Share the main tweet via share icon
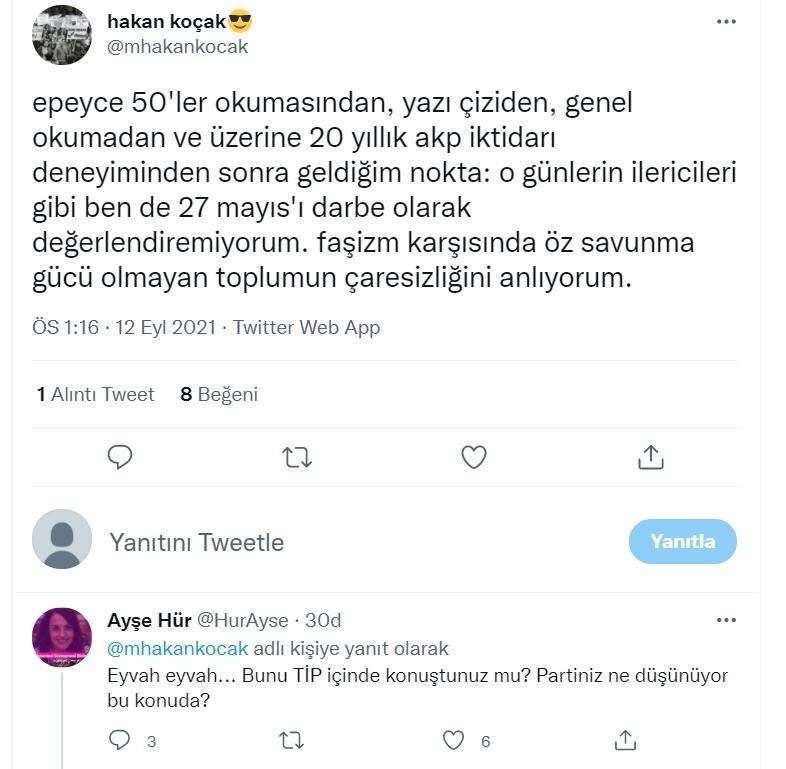786x769 pixels. pos(650,457)
